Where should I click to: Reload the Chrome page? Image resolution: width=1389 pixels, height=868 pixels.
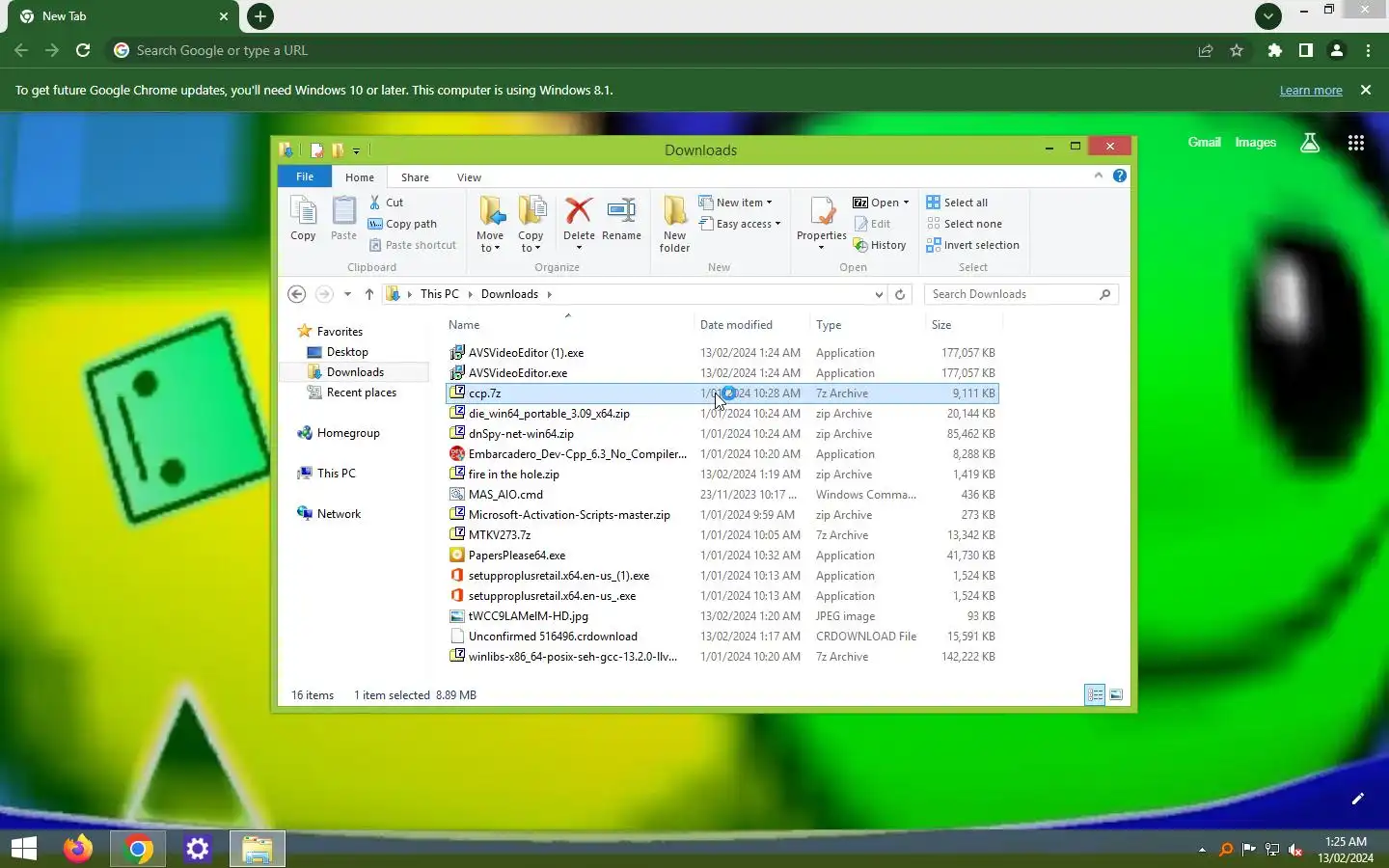coord(83,50)
